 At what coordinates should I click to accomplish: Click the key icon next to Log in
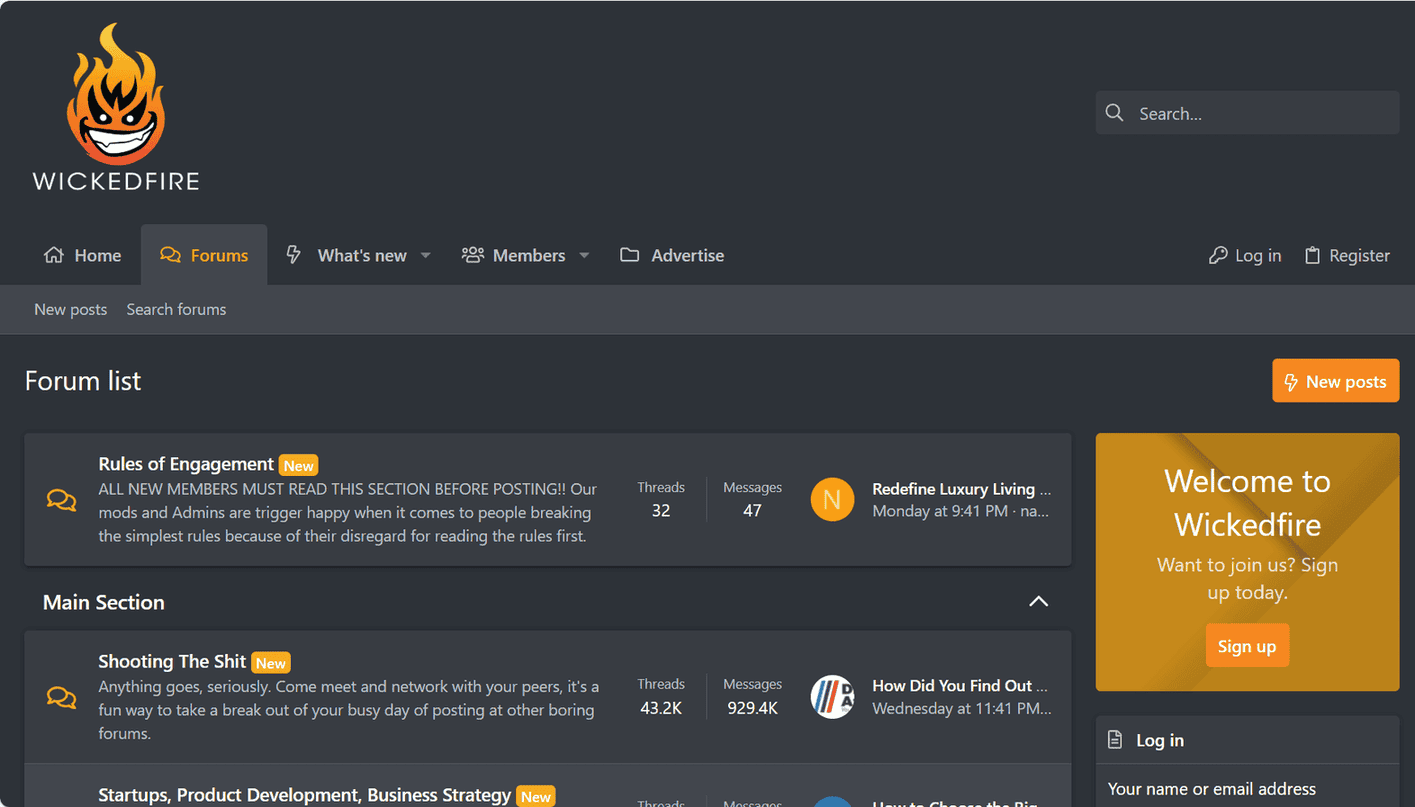pyautogui.click(x=1217, y=256)
